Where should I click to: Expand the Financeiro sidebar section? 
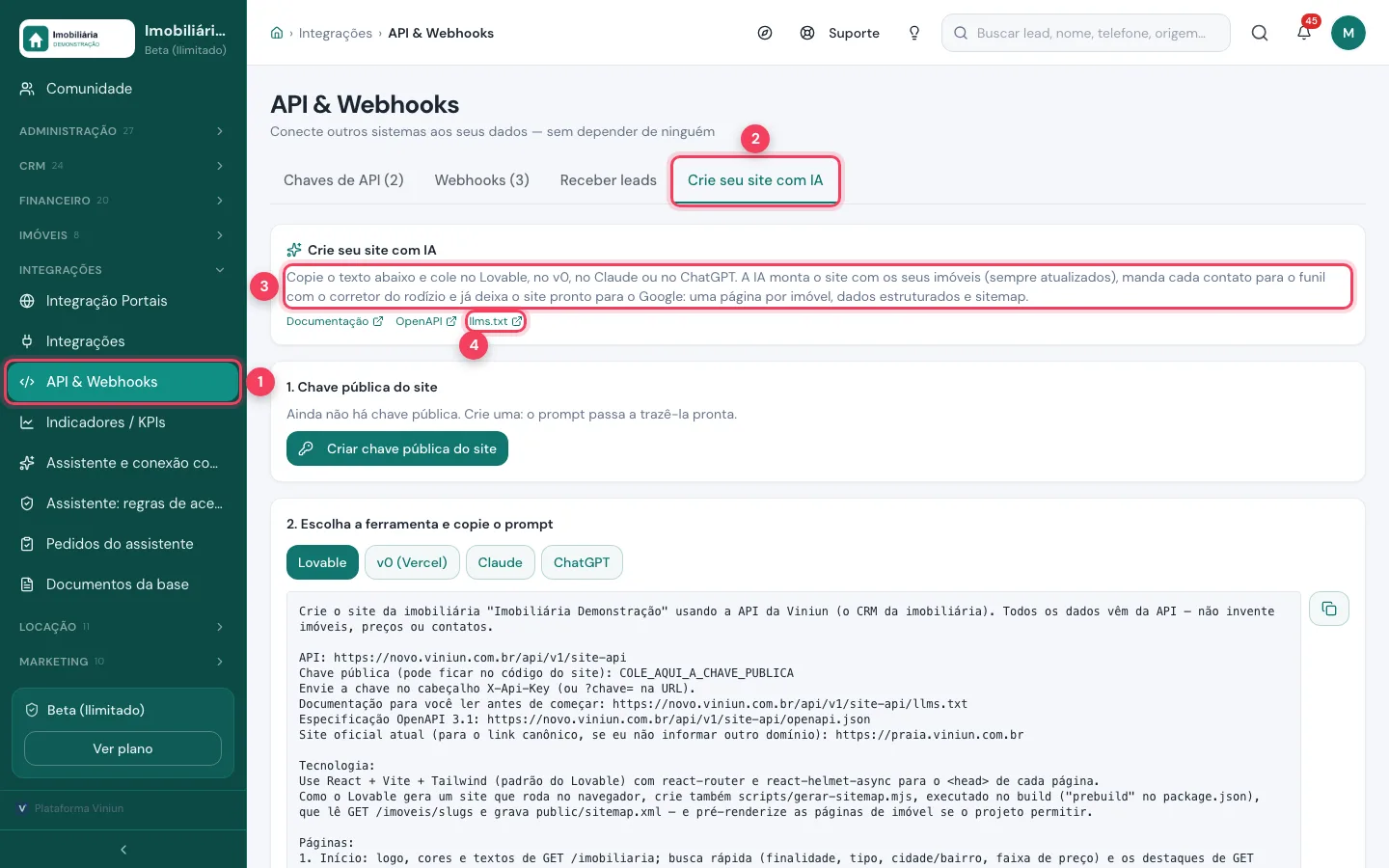point(123,201)
